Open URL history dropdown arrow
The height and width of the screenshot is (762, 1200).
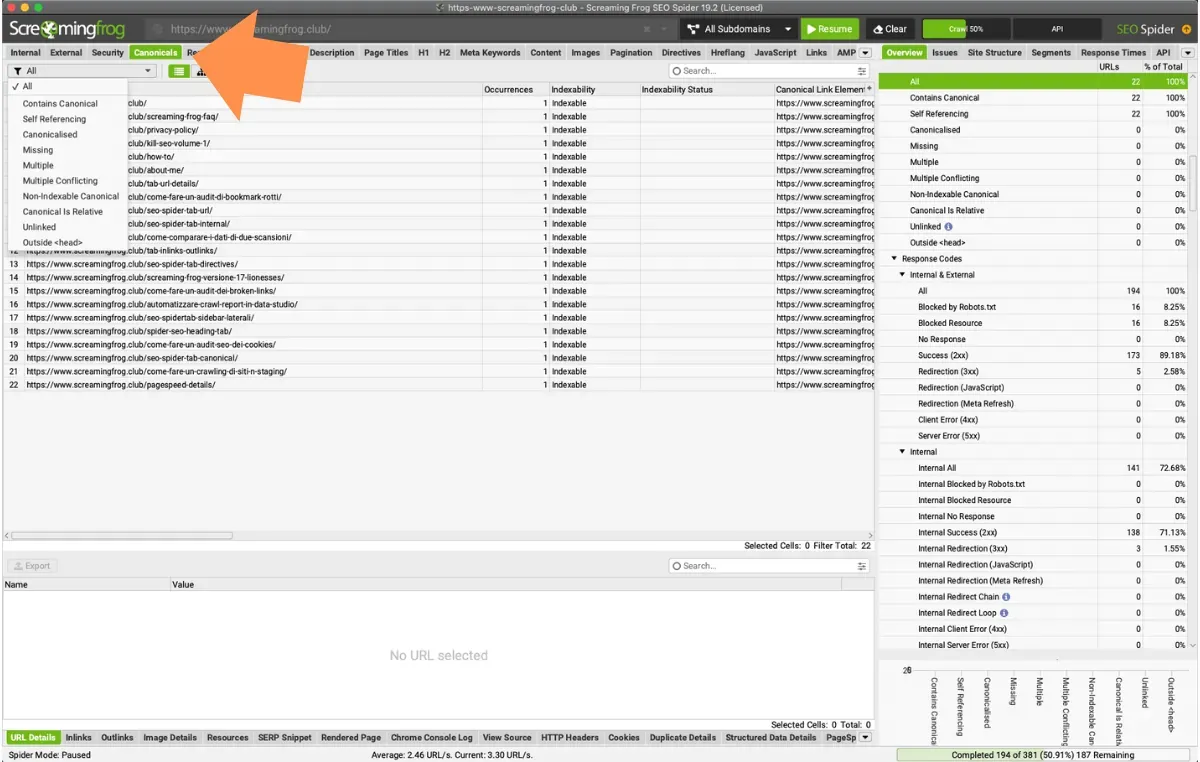pos(666,29)
